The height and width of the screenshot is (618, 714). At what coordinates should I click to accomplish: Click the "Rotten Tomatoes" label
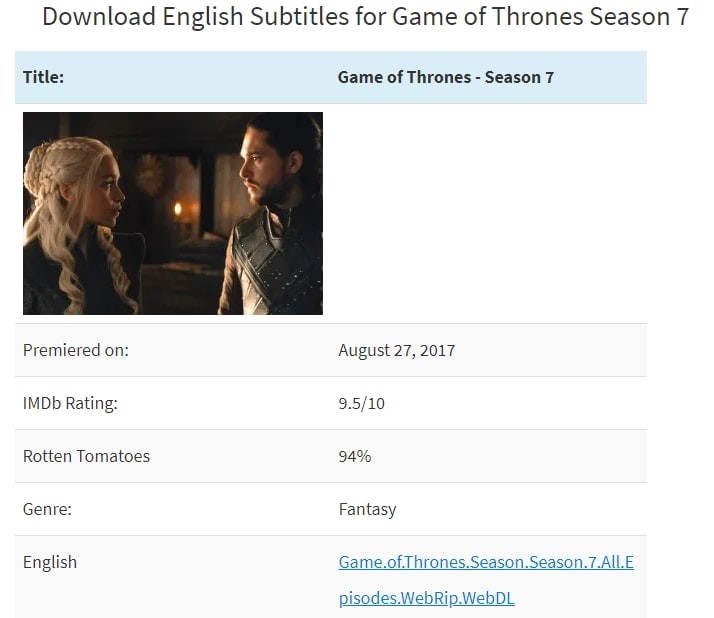point(86,456)
